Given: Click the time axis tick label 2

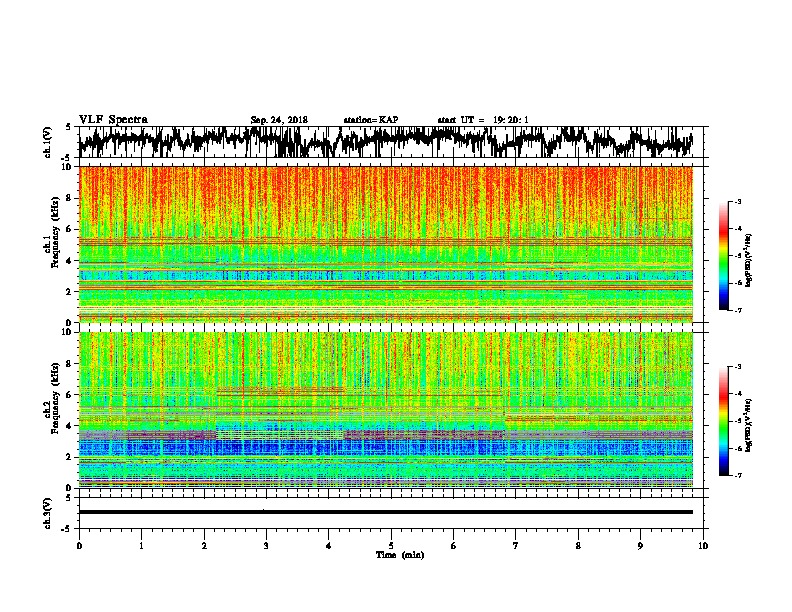Looking at the screenshot, I should coord(204,546).
